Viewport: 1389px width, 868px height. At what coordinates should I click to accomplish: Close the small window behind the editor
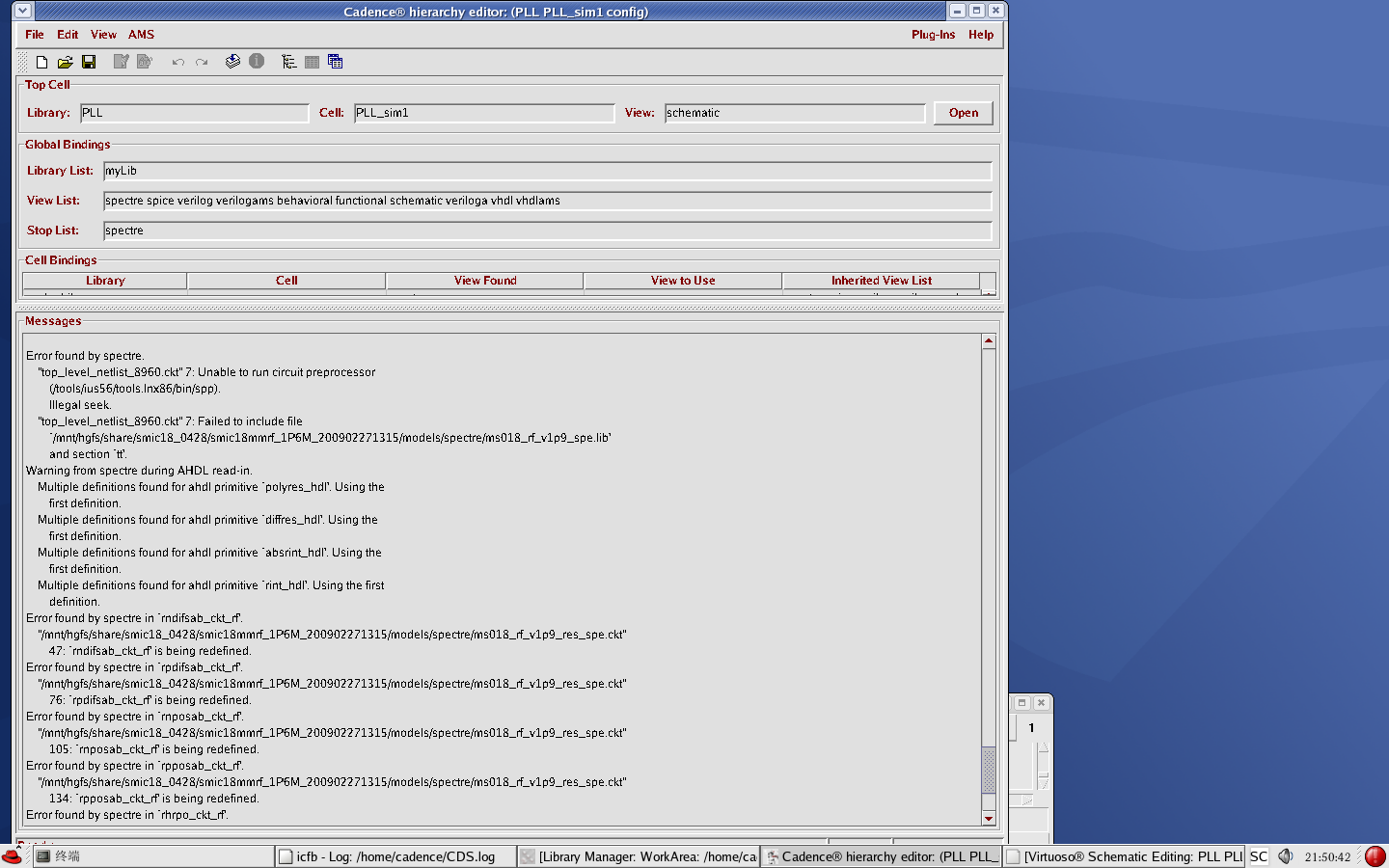tap(1041, 703)
